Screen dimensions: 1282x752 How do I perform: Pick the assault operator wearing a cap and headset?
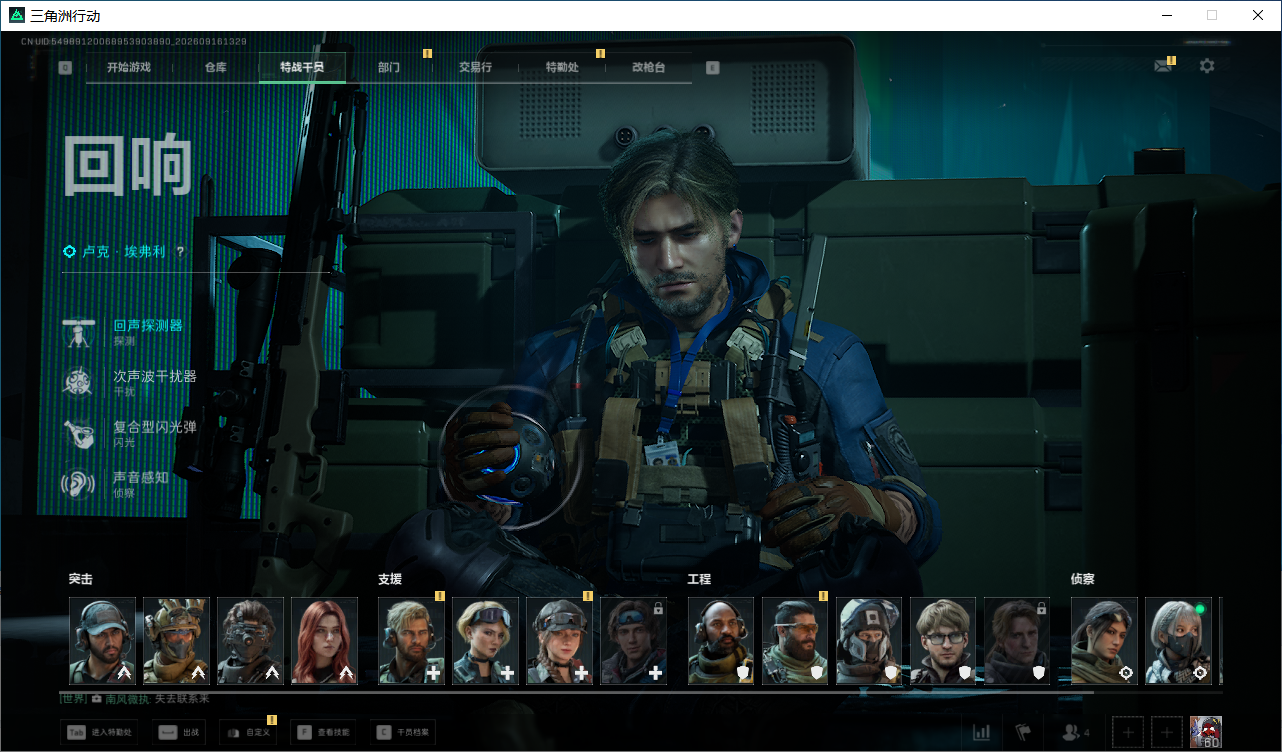point(103,641)
